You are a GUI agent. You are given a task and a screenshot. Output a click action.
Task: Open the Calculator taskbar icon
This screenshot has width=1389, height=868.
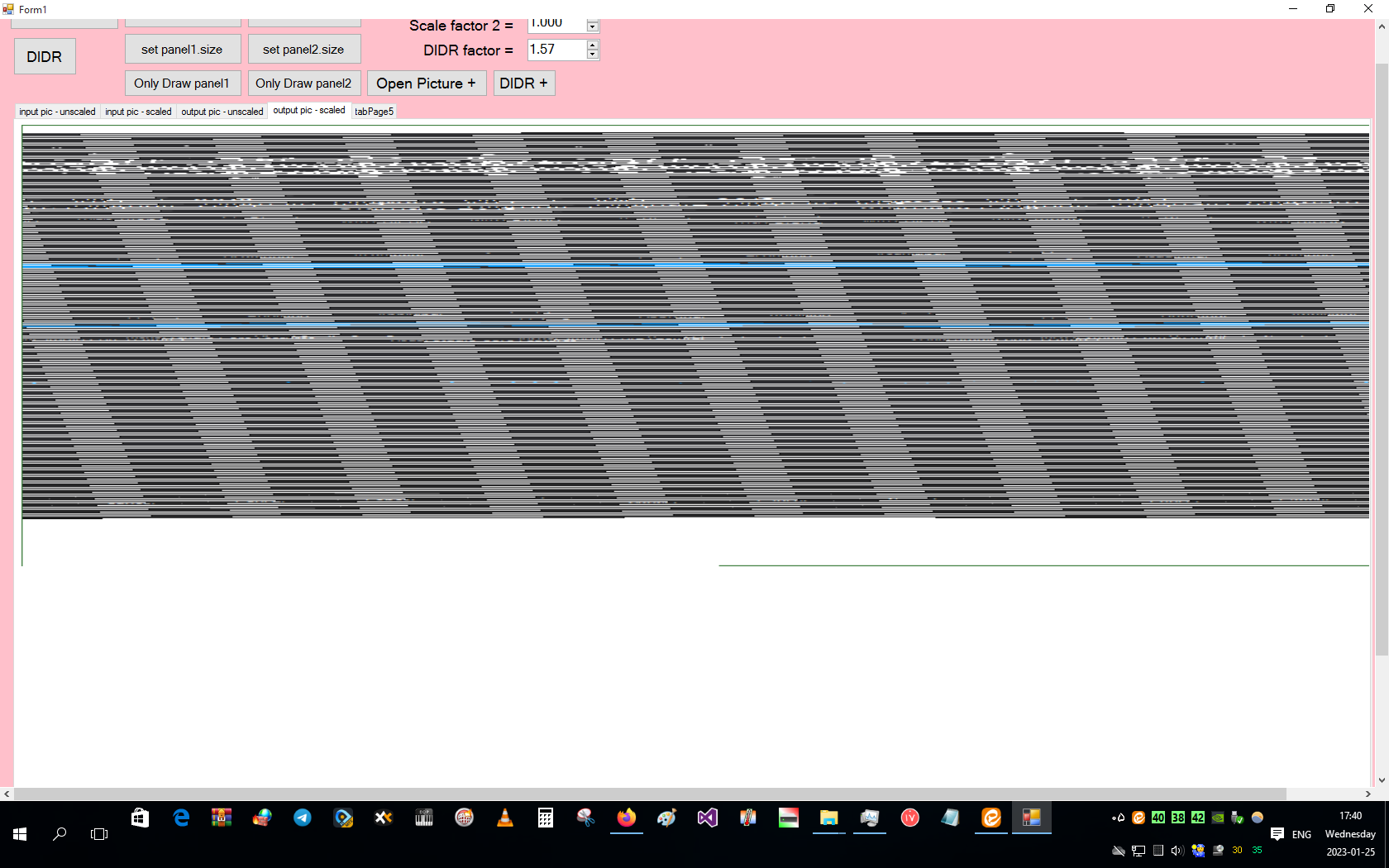pyautogui.click(x=546, y=818)
